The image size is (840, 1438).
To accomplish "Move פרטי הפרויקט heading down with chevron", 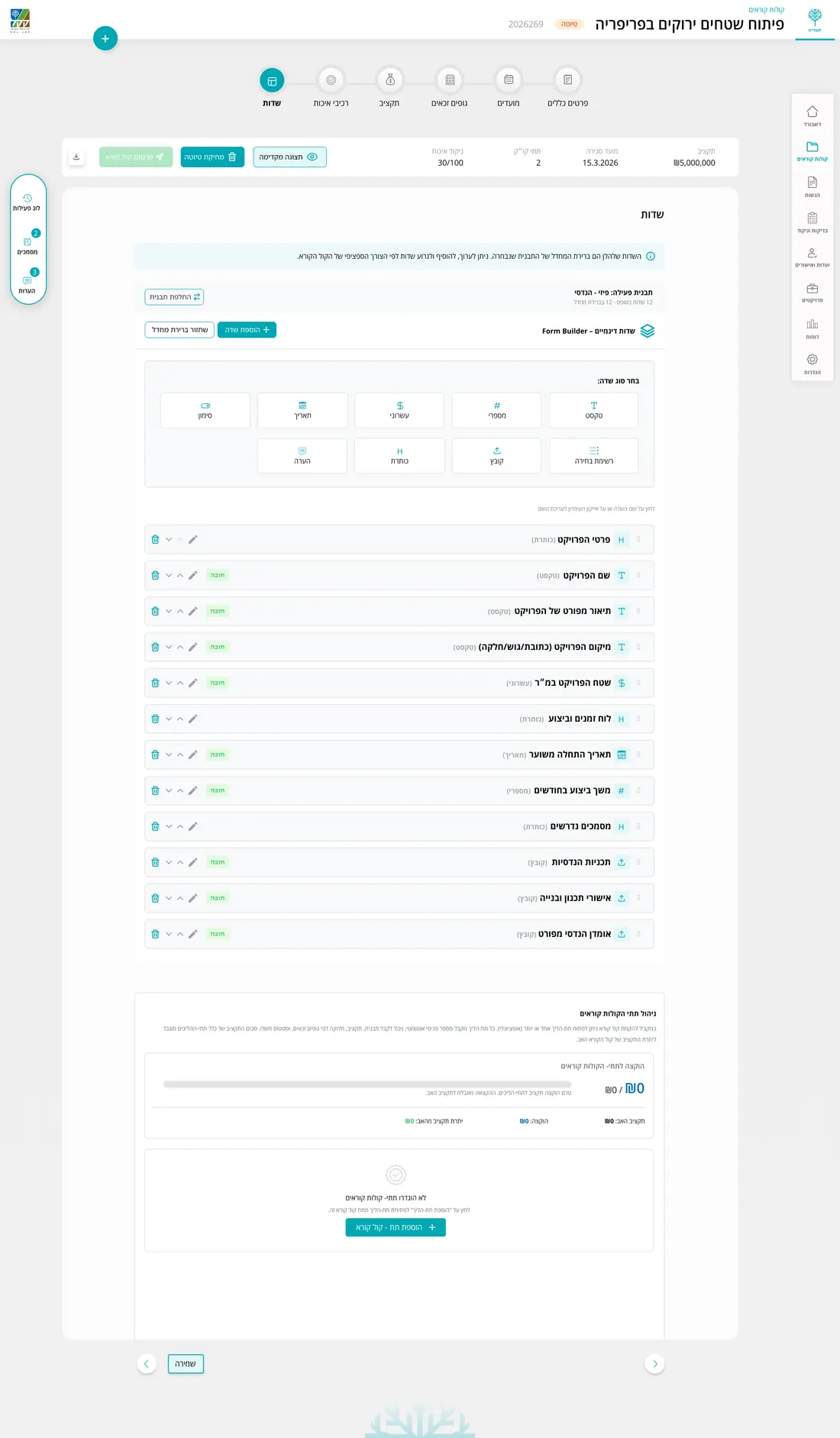I will click(x=169, y=539).
